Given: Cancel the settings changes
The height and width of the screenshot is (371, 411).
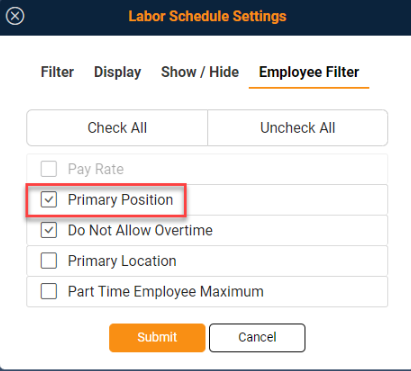Looking at the screenshot, I should (257, 337).
